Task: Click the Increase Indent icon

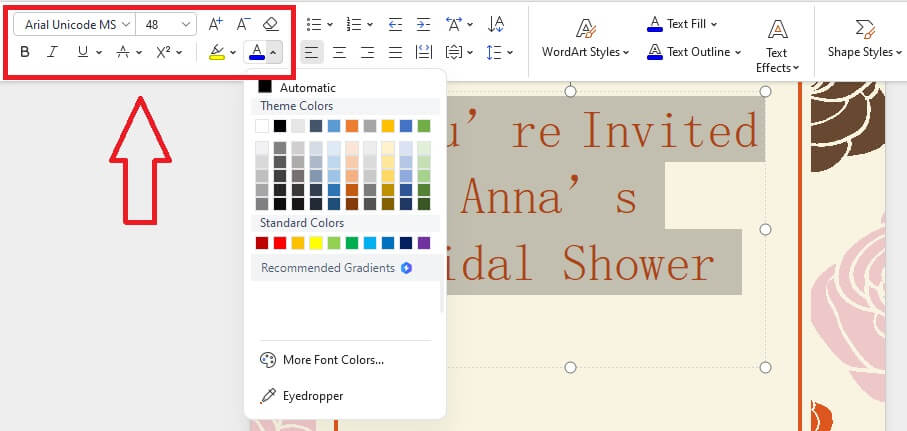Action: coord(423,24)
